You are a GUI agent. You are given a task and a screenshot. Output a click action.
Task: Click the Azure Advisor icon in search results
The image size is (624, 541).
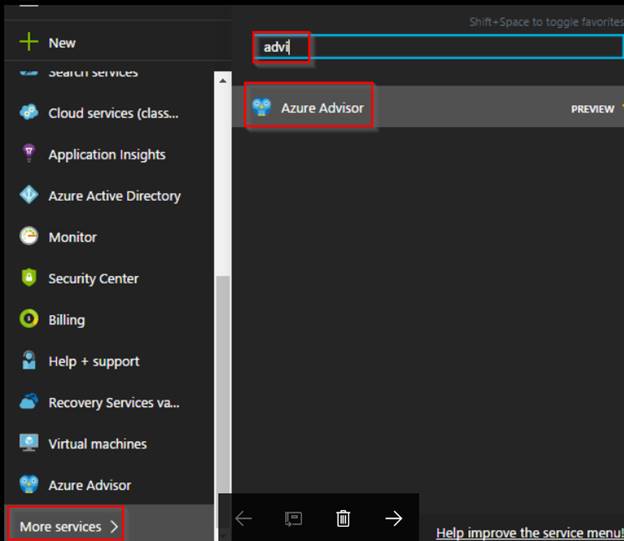click(261, 107)
